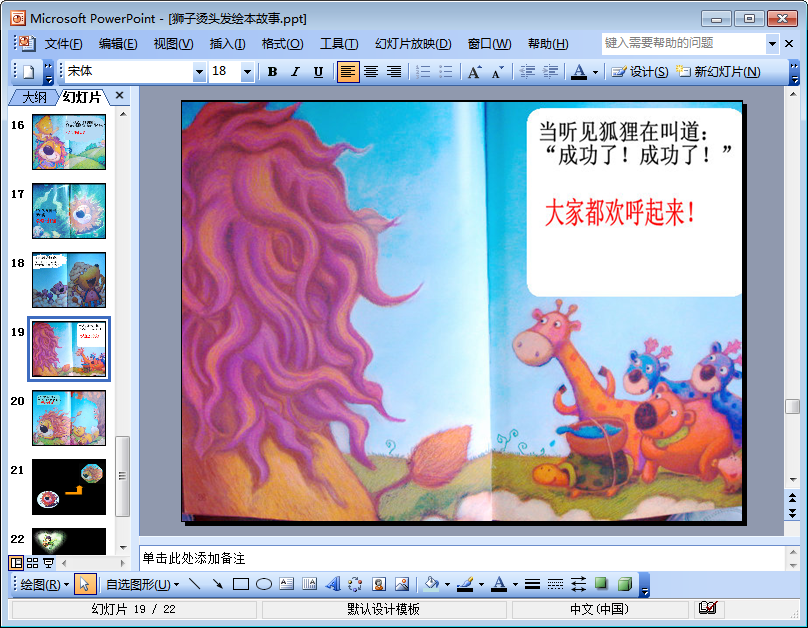The image size is (808, 628).
Task: Open the 工具(T) menu
Action: pyautogui.click(x=339, y=44)
